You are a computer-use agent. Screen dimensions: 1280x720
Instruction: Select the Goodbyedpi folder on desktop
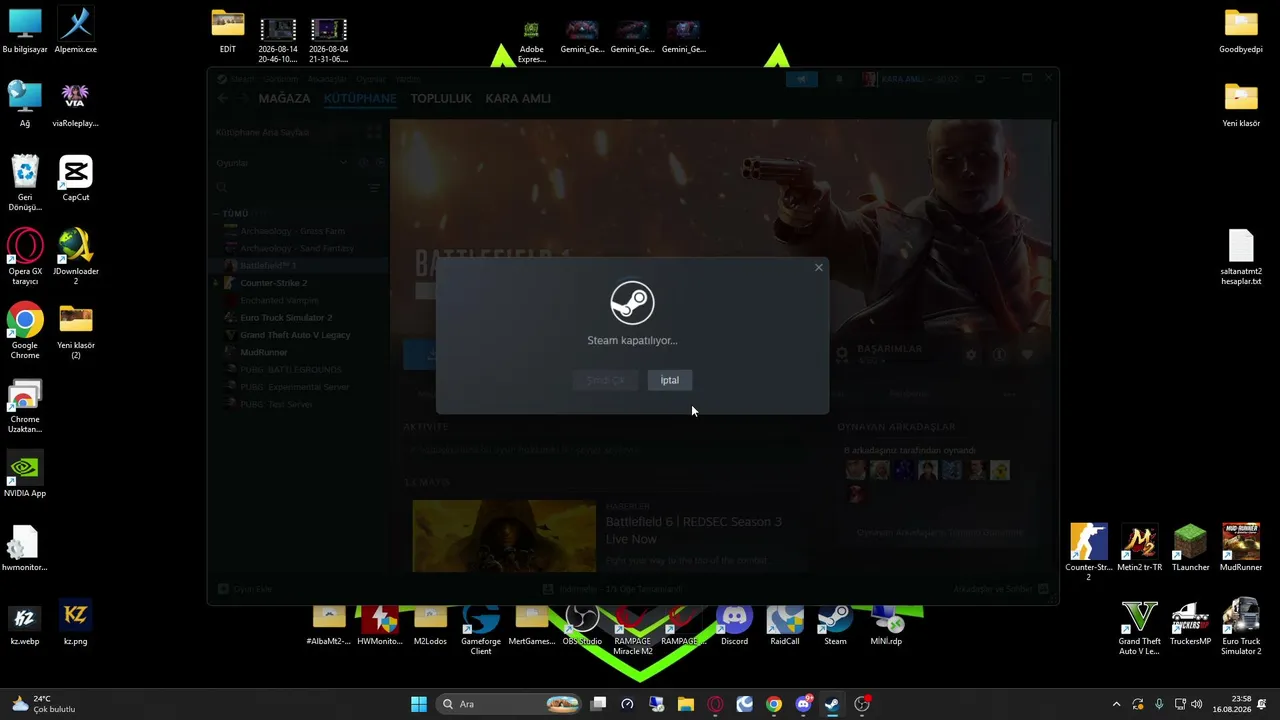(1241, 31)
